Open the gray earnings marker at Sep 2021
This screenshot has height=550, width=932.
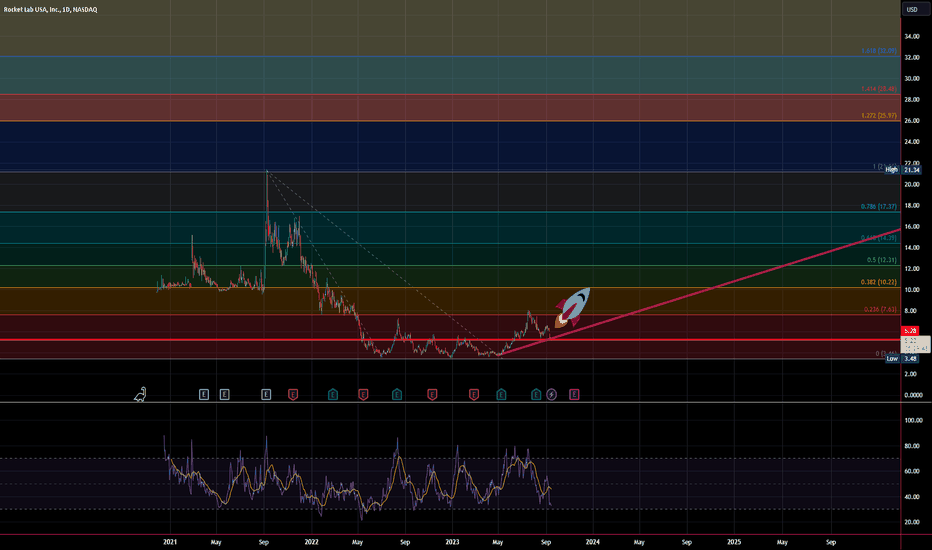(266, 394)
